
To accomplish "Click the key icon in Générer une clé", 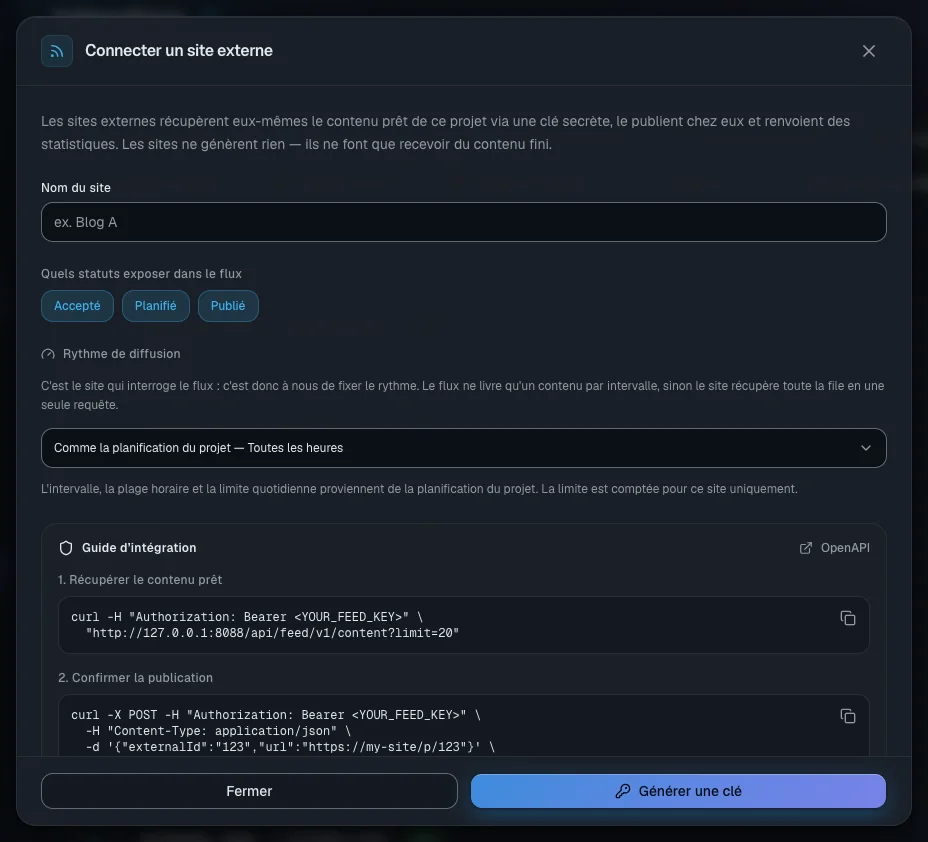I will pyautogui.click(x=623, y=791).
